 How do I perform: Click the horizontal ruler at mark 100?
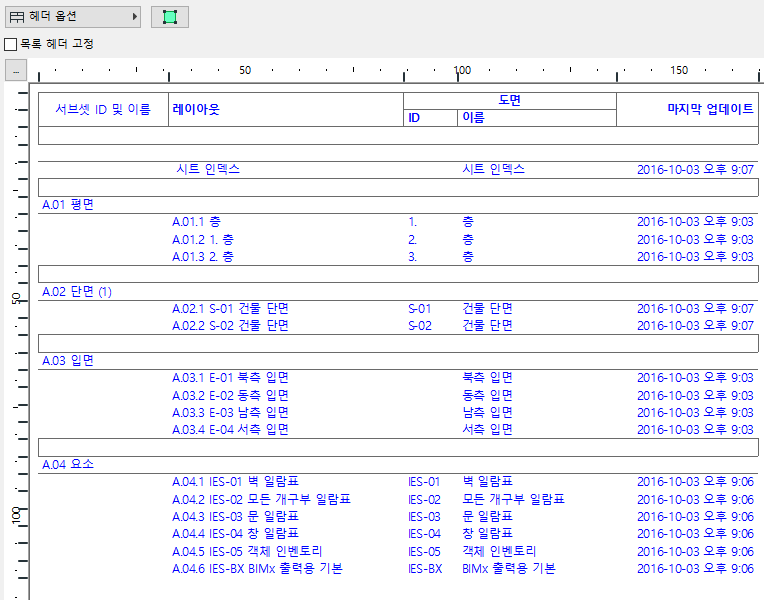tap(462, 71)
